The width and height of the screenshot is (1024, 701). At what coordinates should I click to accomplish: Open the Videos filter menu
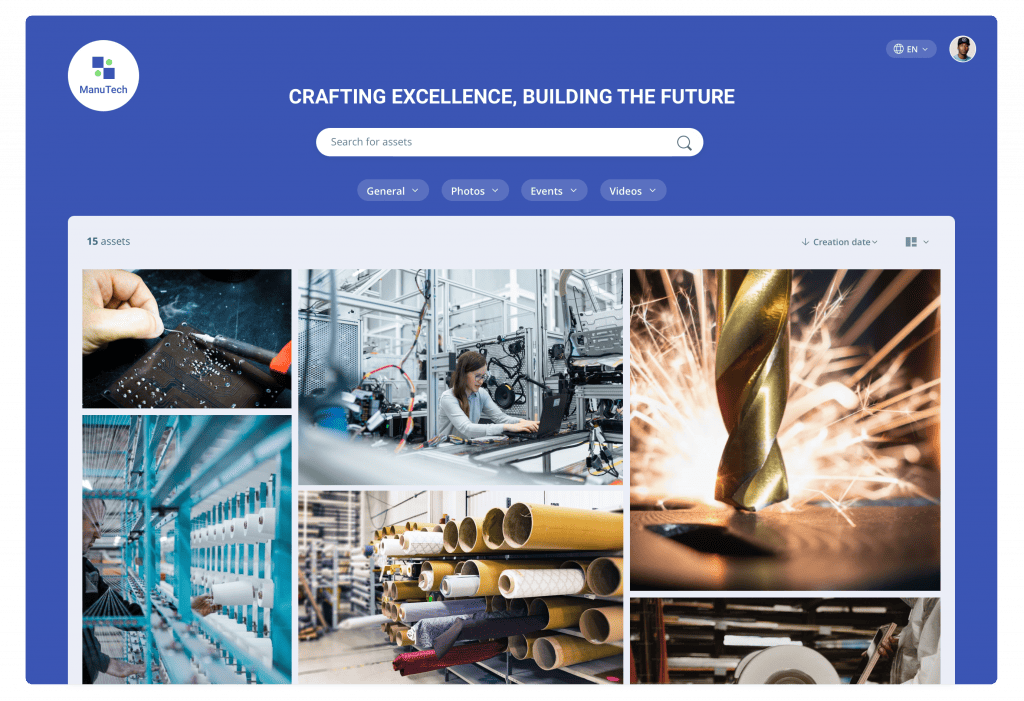pos(633,191)
